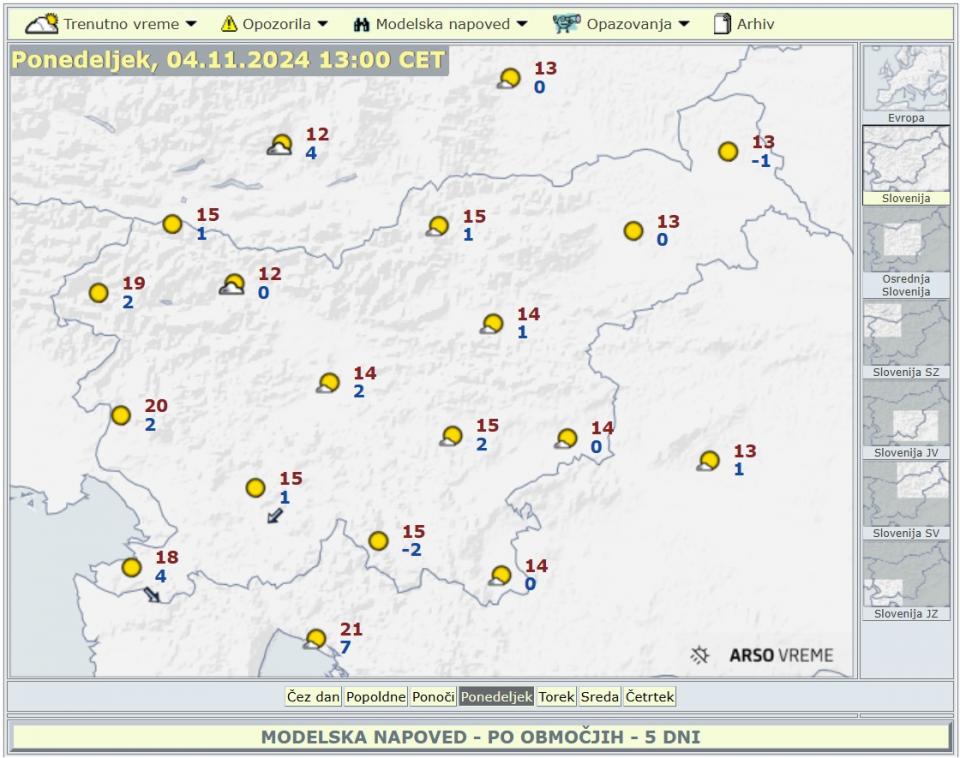Switch to the Torek forecast tab
960x758 pixels.
click(x=556, y=697)
